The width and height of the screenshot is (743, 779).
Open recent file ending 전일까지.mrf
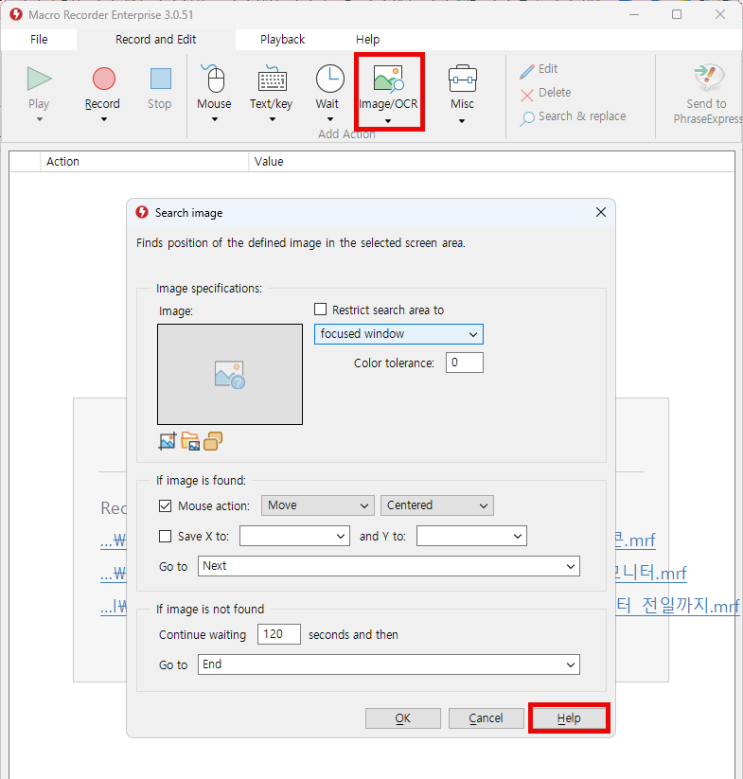[677, 606]
